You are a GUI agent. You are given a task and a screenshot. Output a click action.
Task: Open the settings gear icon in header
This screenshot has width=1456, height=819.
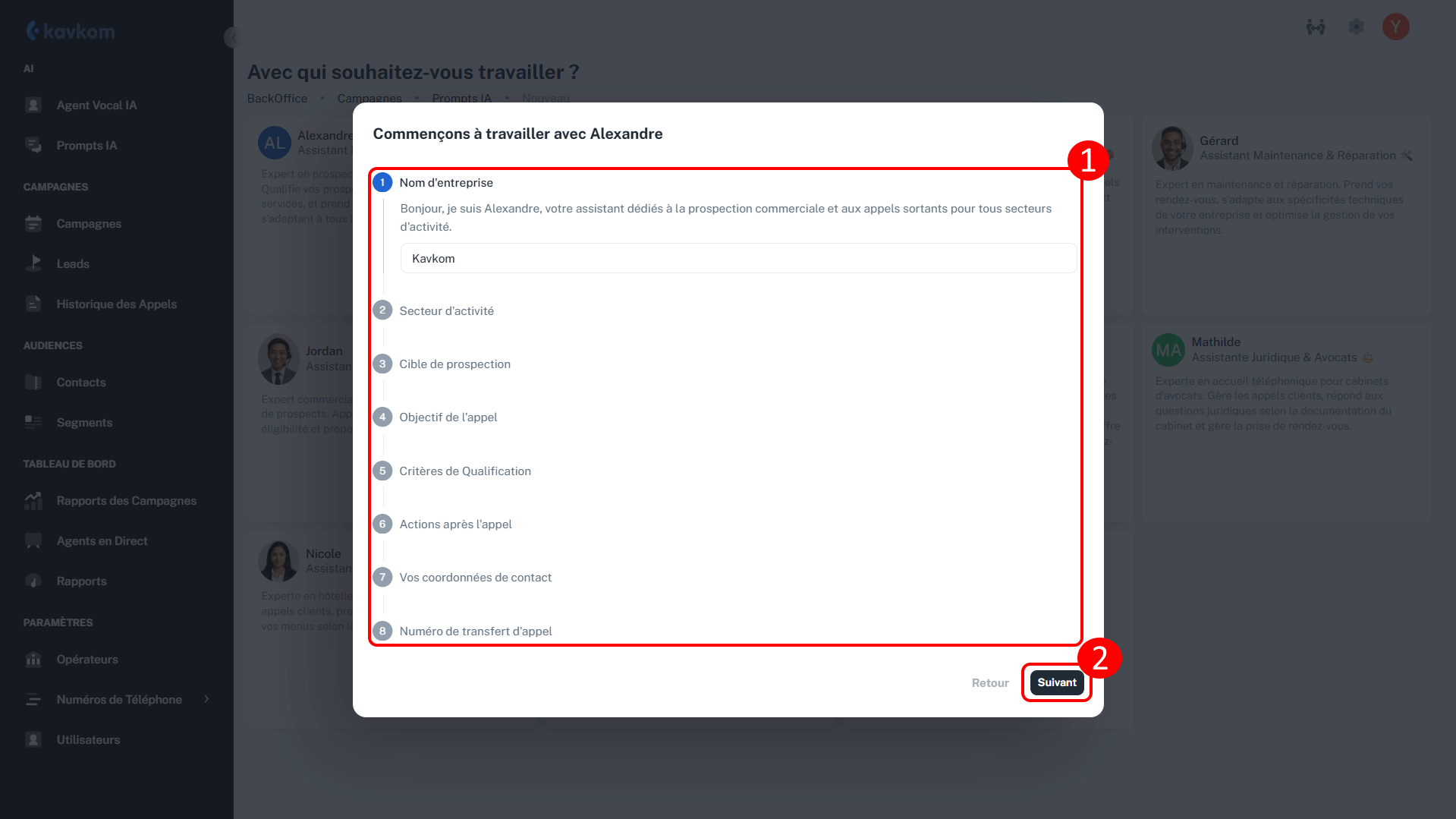(1356, 27)
